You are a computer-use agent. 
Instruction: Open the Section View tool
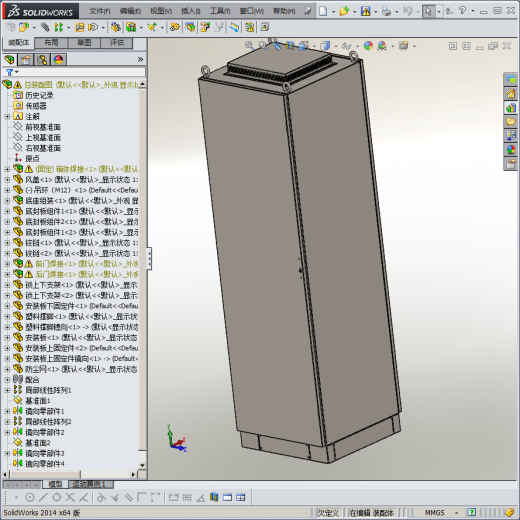290,45
